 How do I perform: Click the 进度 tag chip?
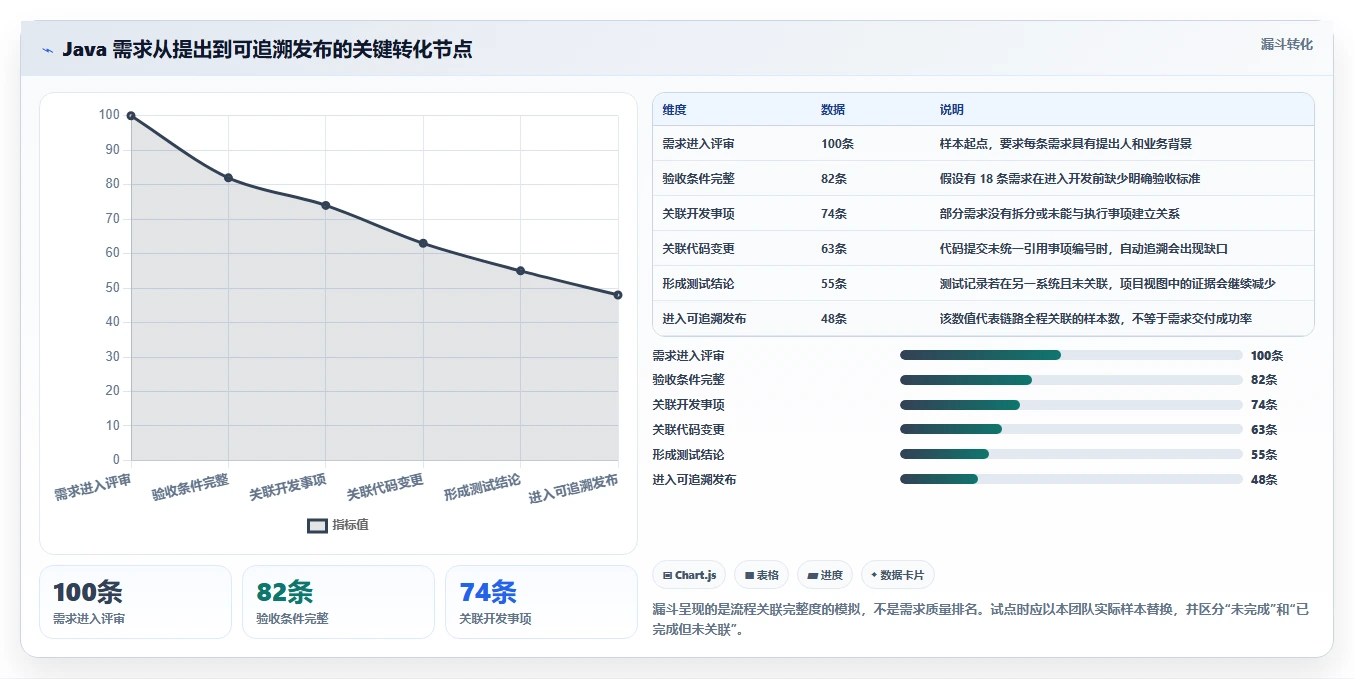click(825, 575)
